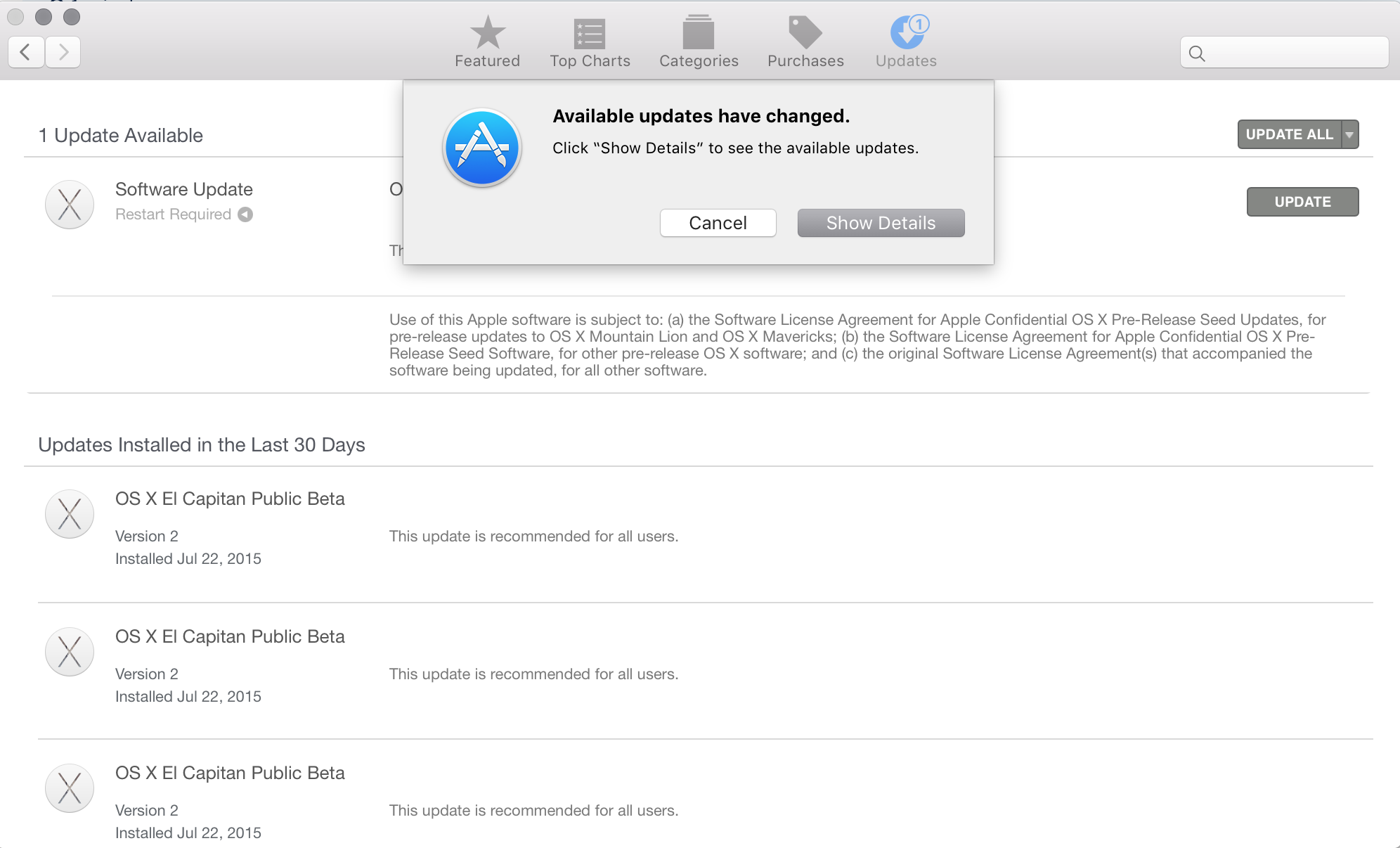Click the Categories tab label
Viewport: 1400px width, 848px height.
coord(699,61)
